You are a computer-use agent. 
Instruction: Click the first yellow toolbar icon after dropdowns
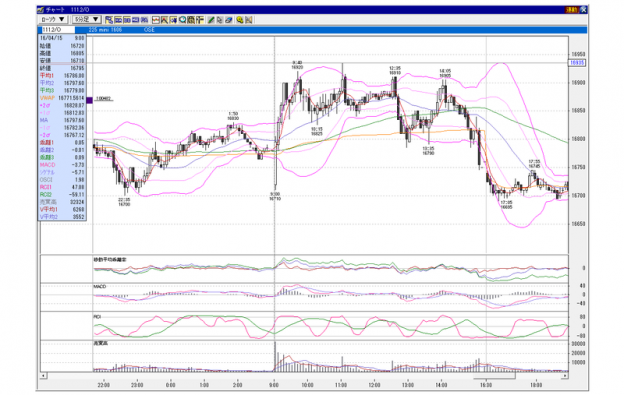point(109,19)
